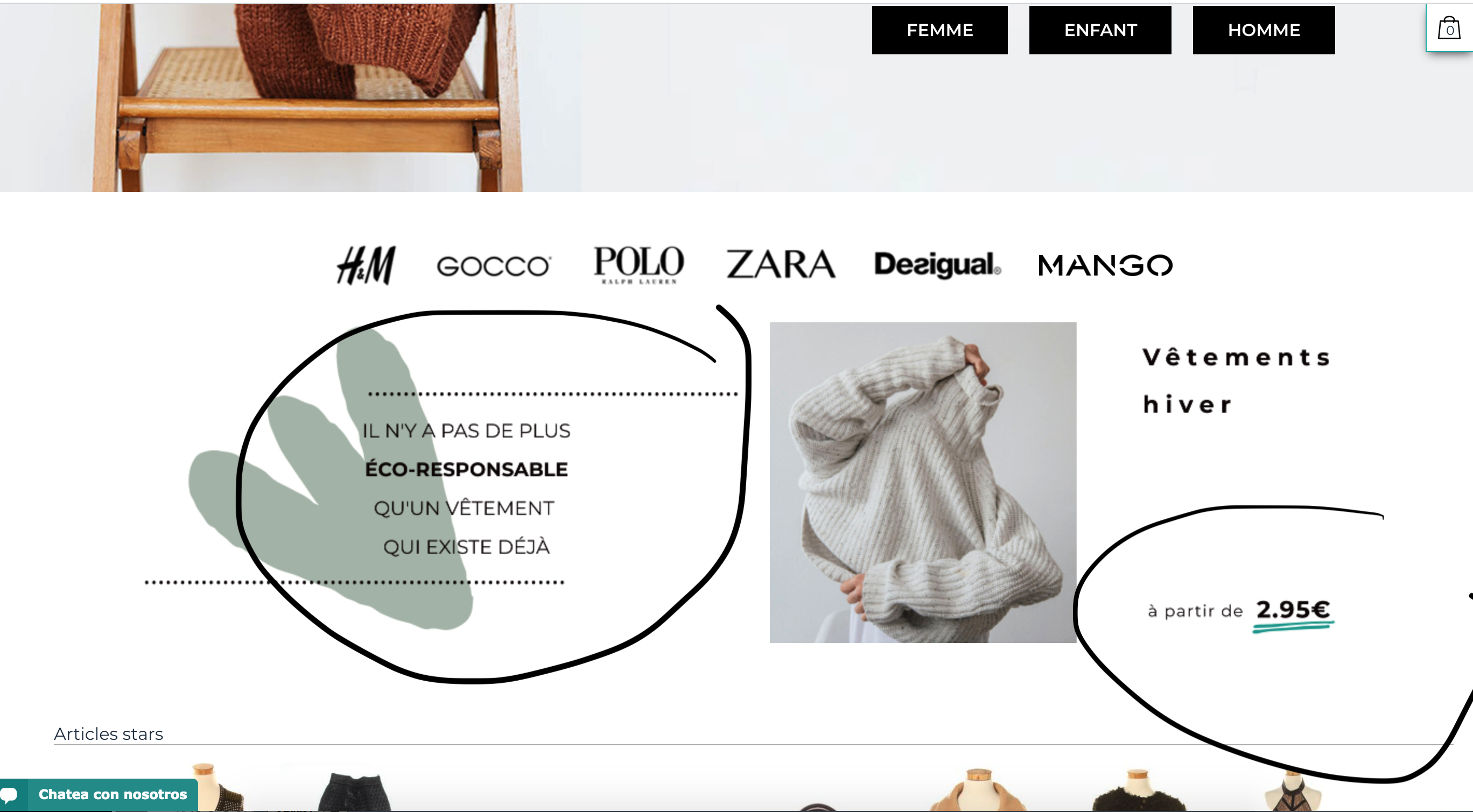Click the Vêtements hiver heading
Screen dimensions: 1473x812
click(1237, 380)
